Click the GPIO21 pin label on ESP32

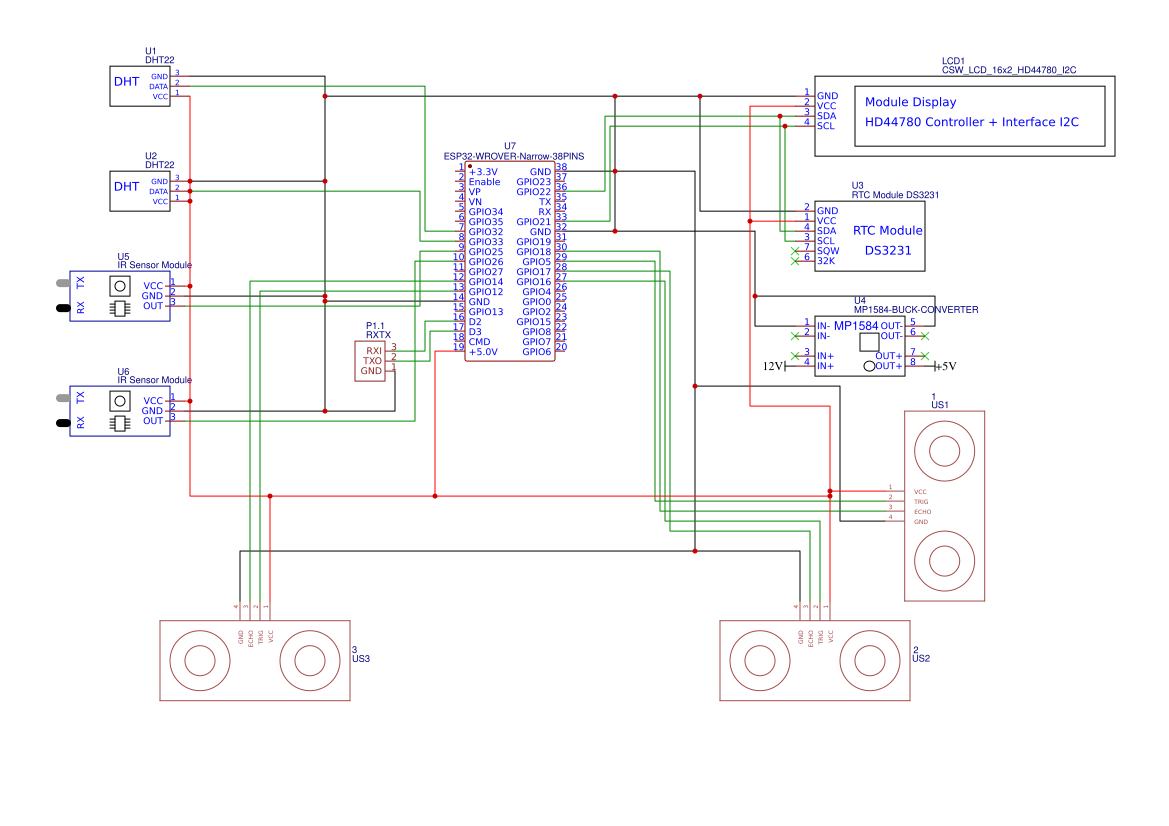tap(534, 221)
